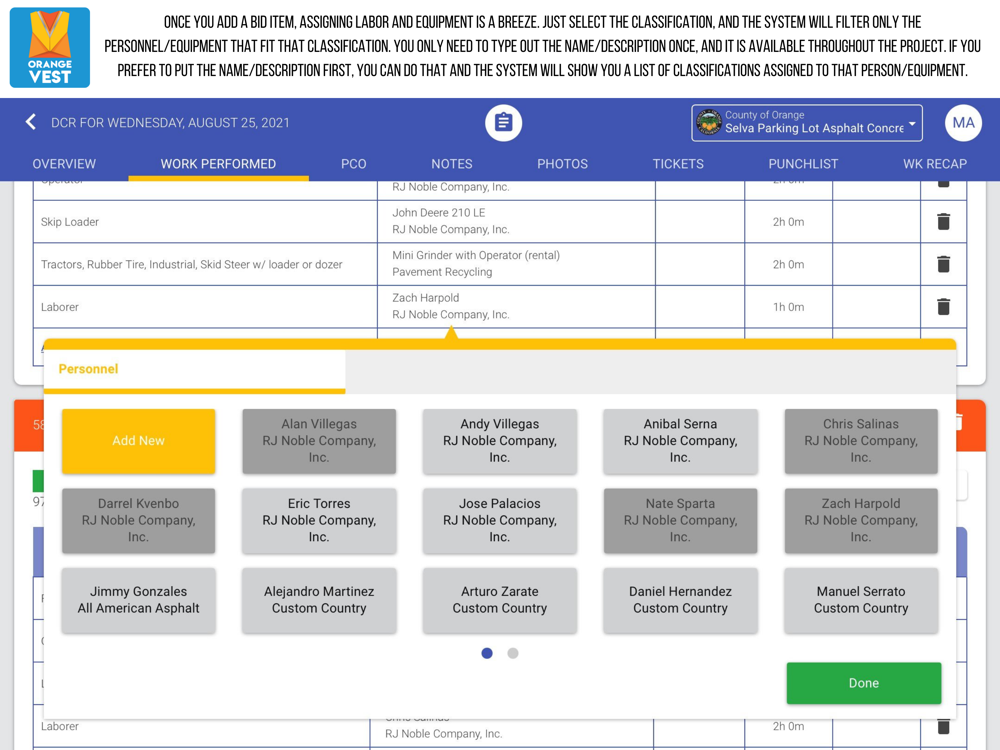
Task: Go to the Notes tab
Action: point(452,164)
